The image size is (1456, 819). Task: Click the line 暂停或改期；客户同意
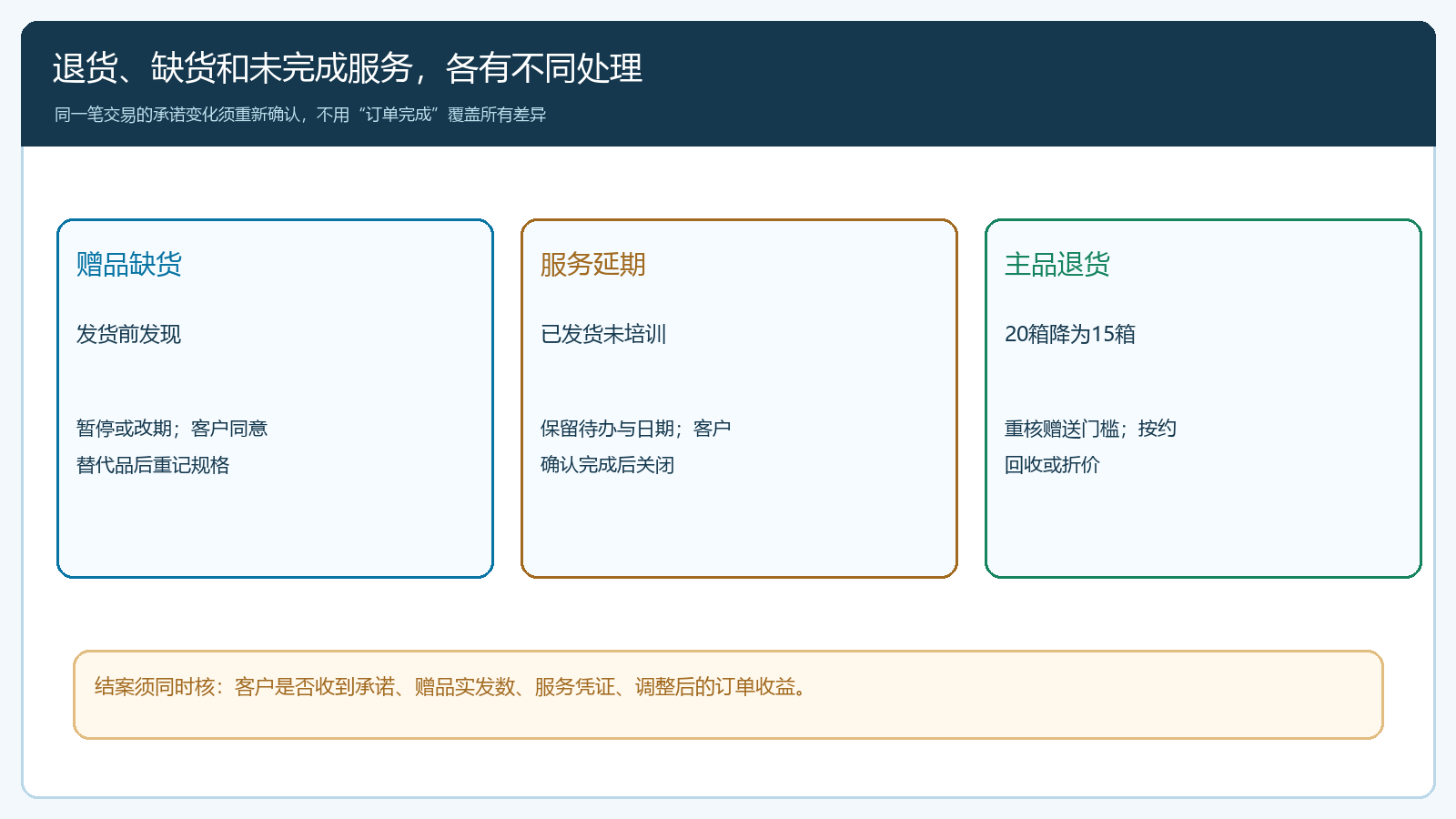(x=172, y=429)
